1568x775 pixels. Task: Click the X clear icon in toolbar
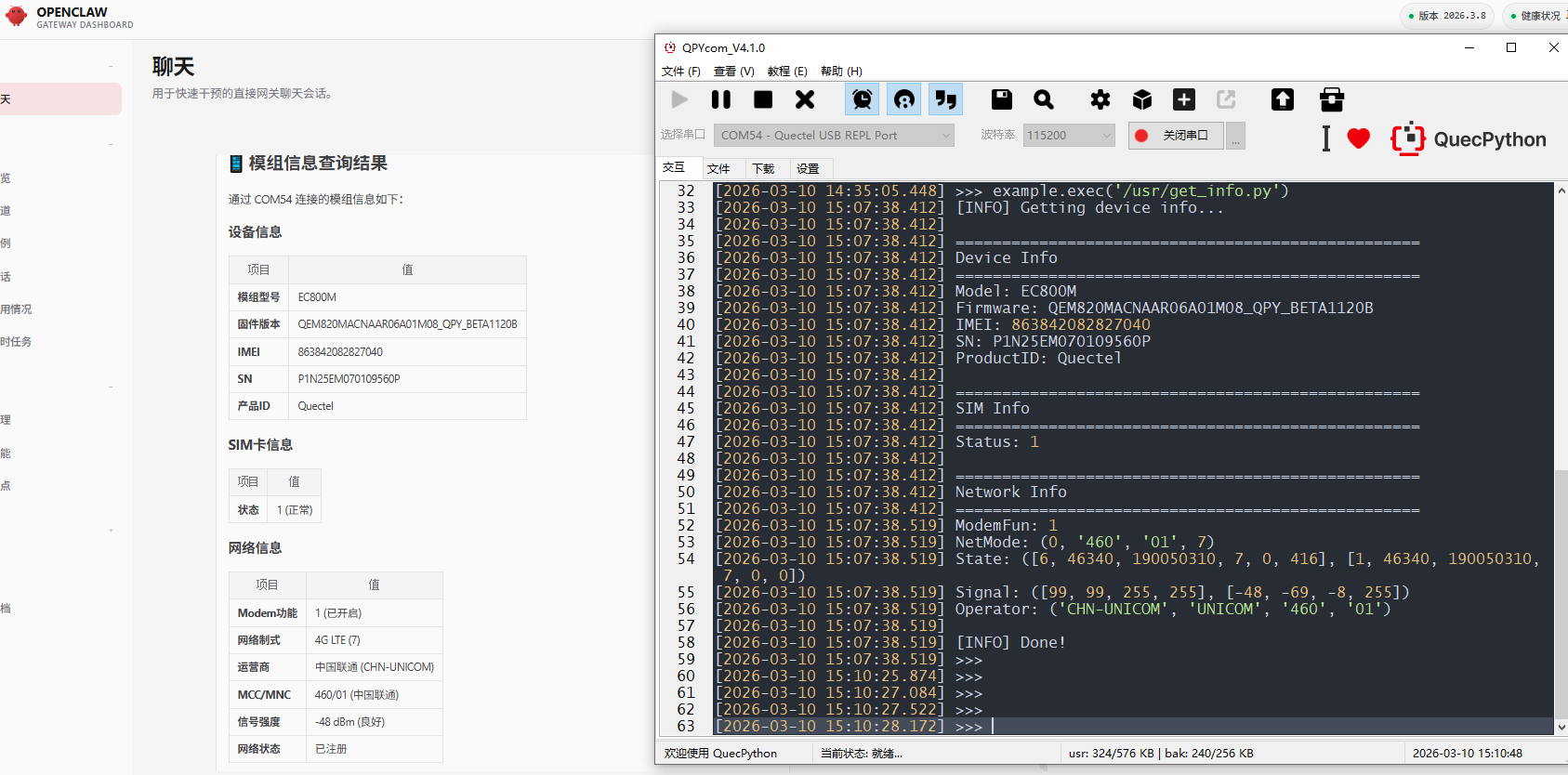[805, 99]
